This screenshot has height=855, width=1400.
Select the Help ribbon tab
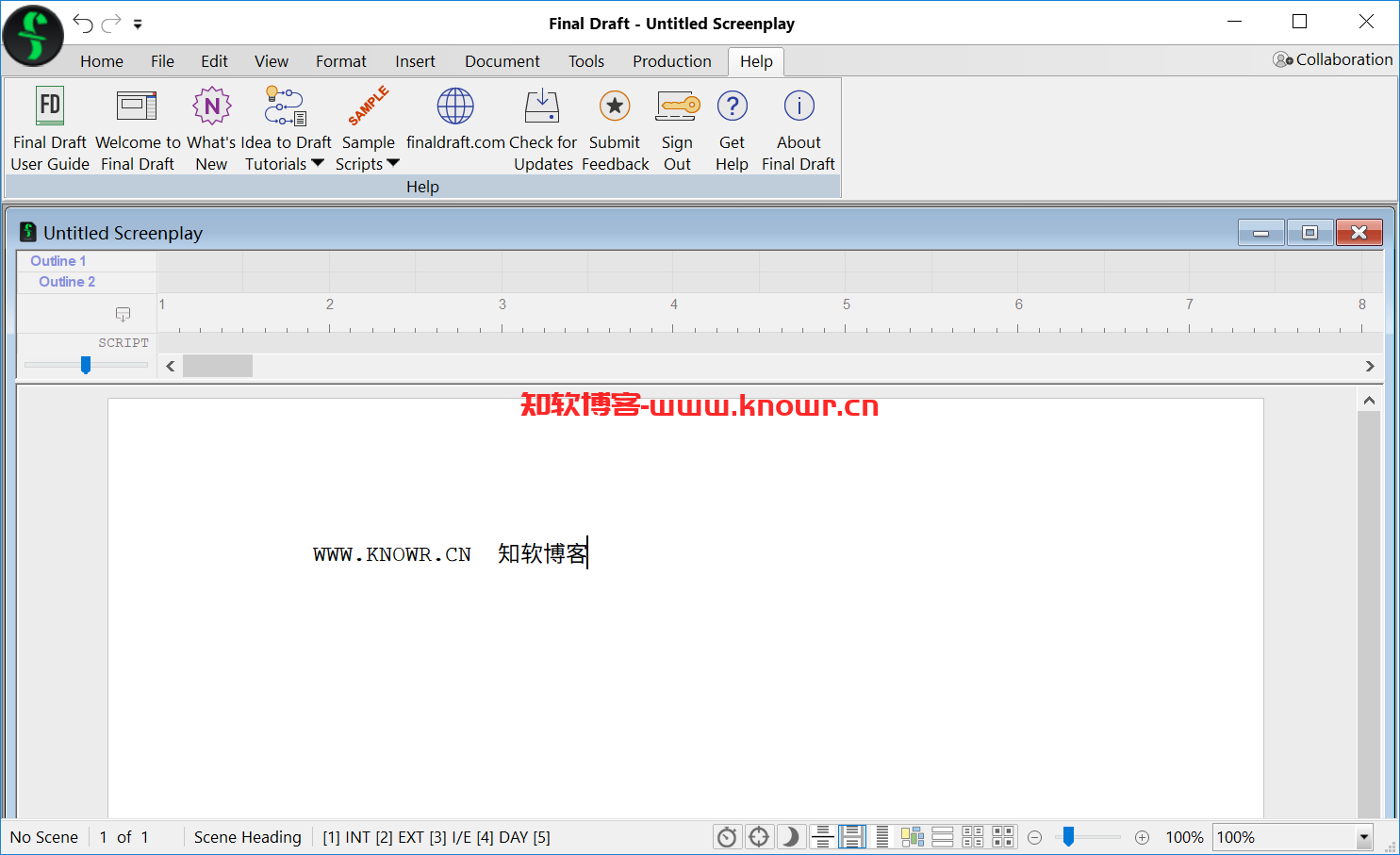[x=756, y=61]
